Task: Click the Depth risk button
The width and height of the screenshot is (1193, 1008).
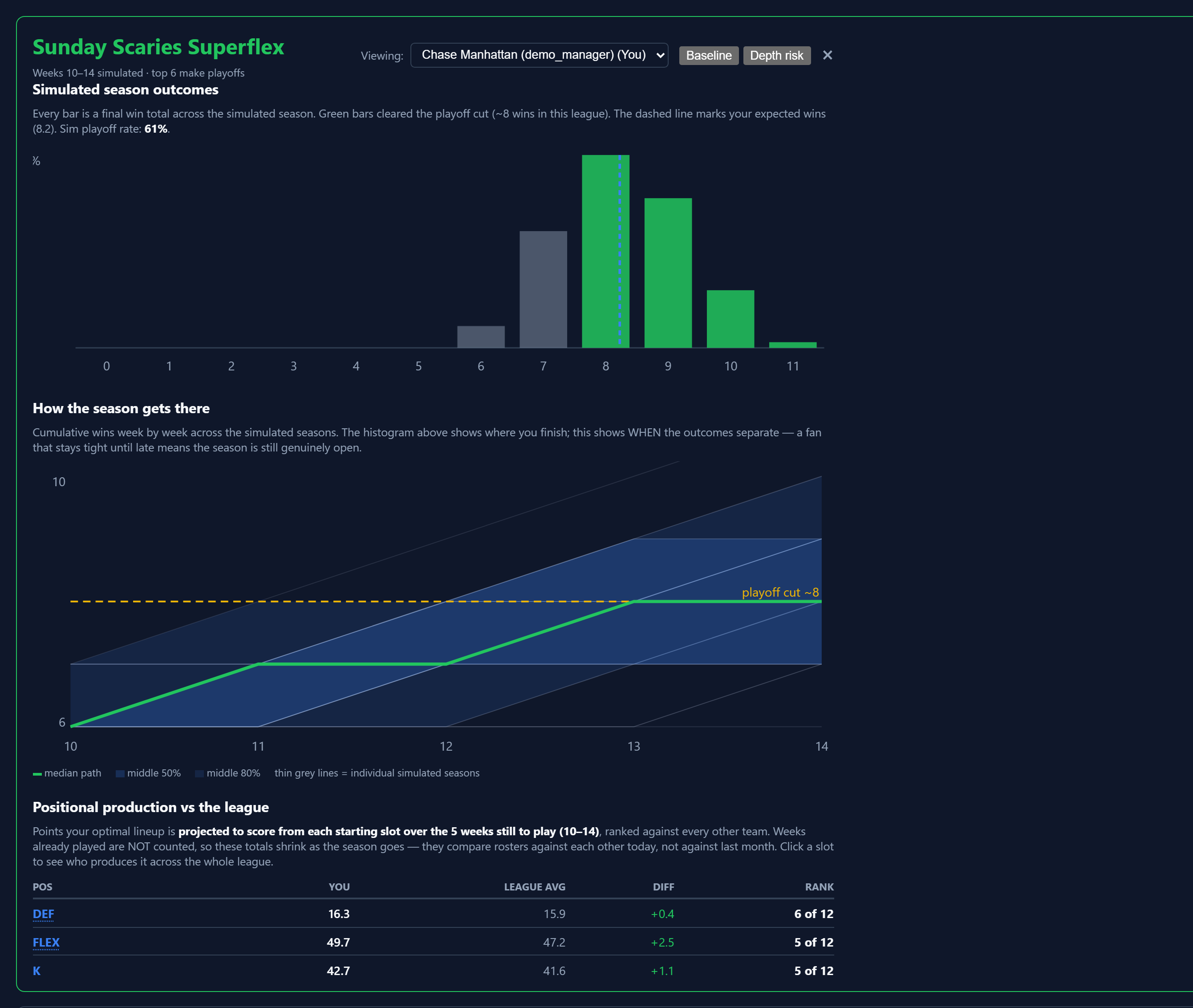Action: [x=776, y=55]
